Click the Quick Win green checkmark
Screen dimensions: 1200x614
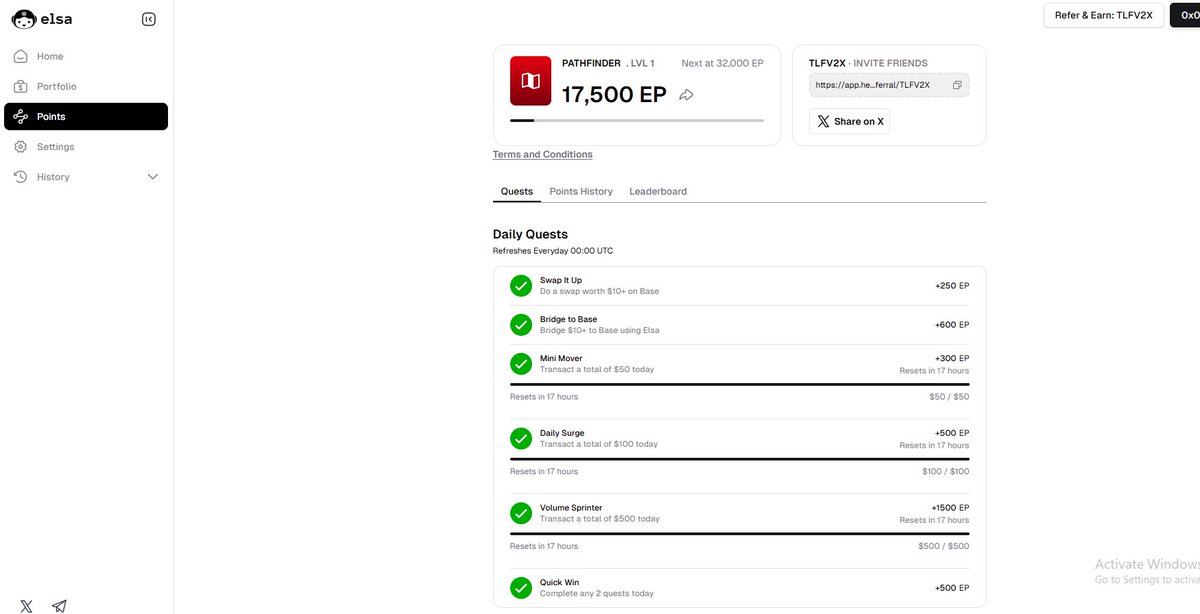521,588
